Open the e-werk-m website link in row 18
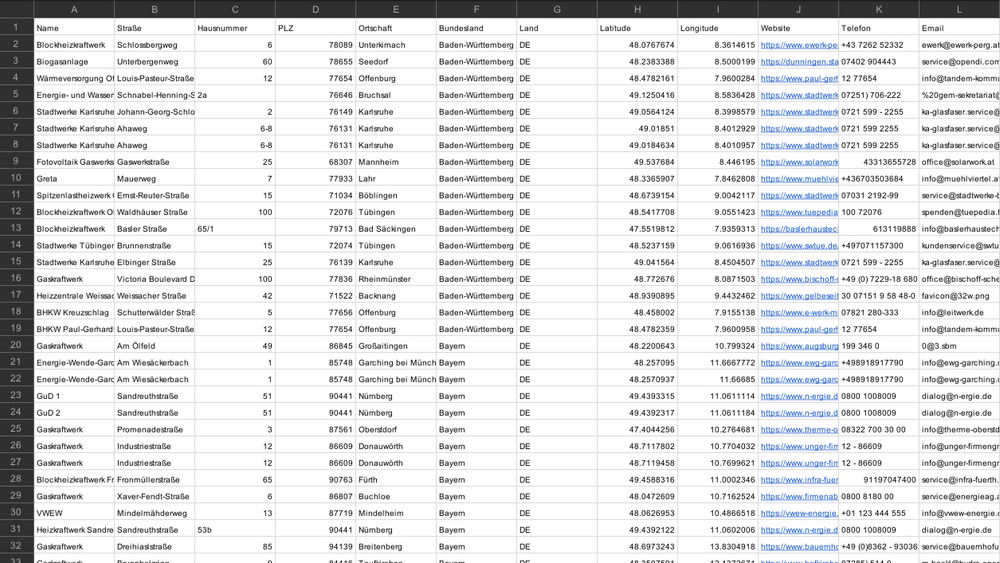Screen dimensions: 1000x563 tap(799, 312)
